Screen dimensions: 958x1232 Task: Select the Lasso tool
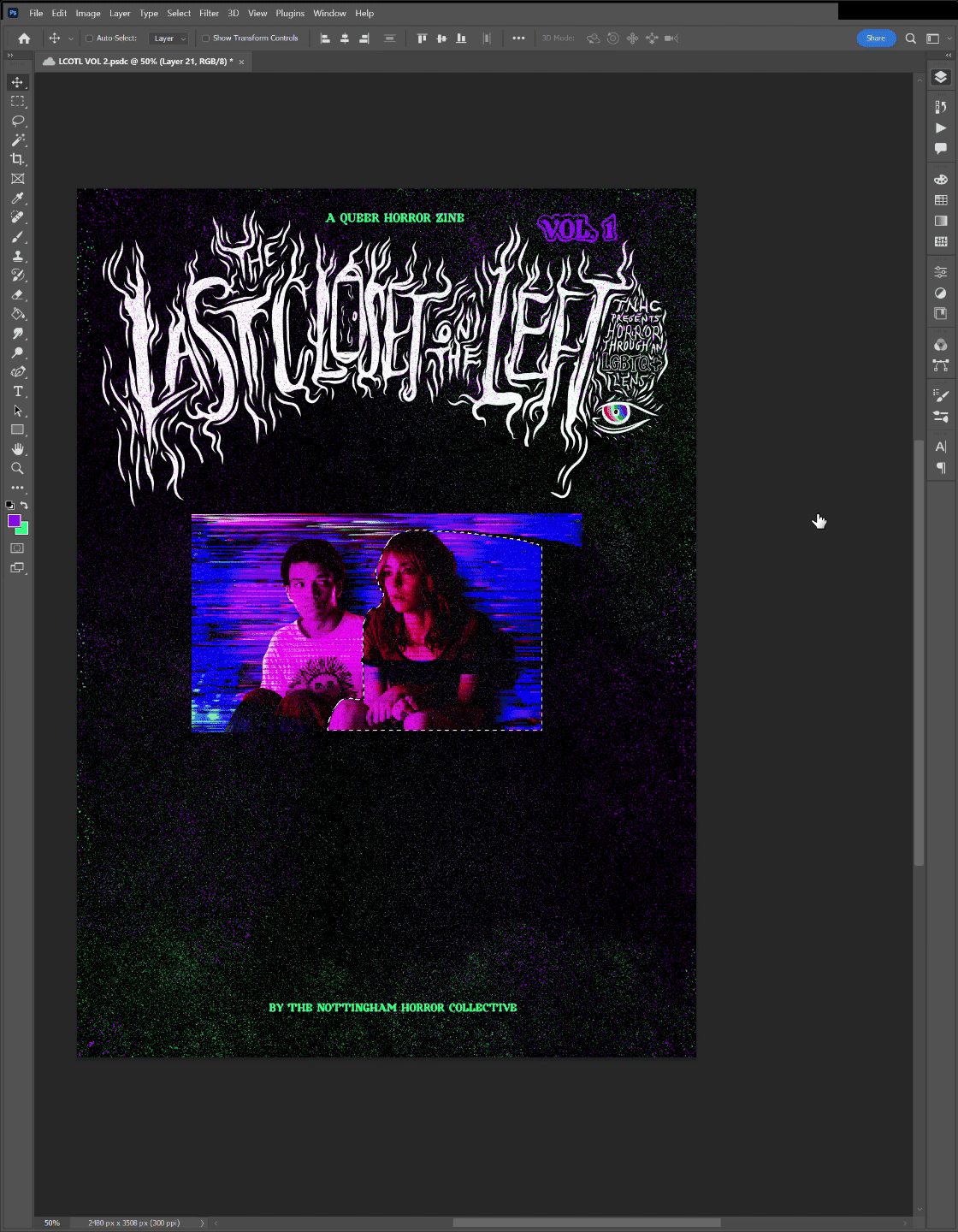coord(17,121)
